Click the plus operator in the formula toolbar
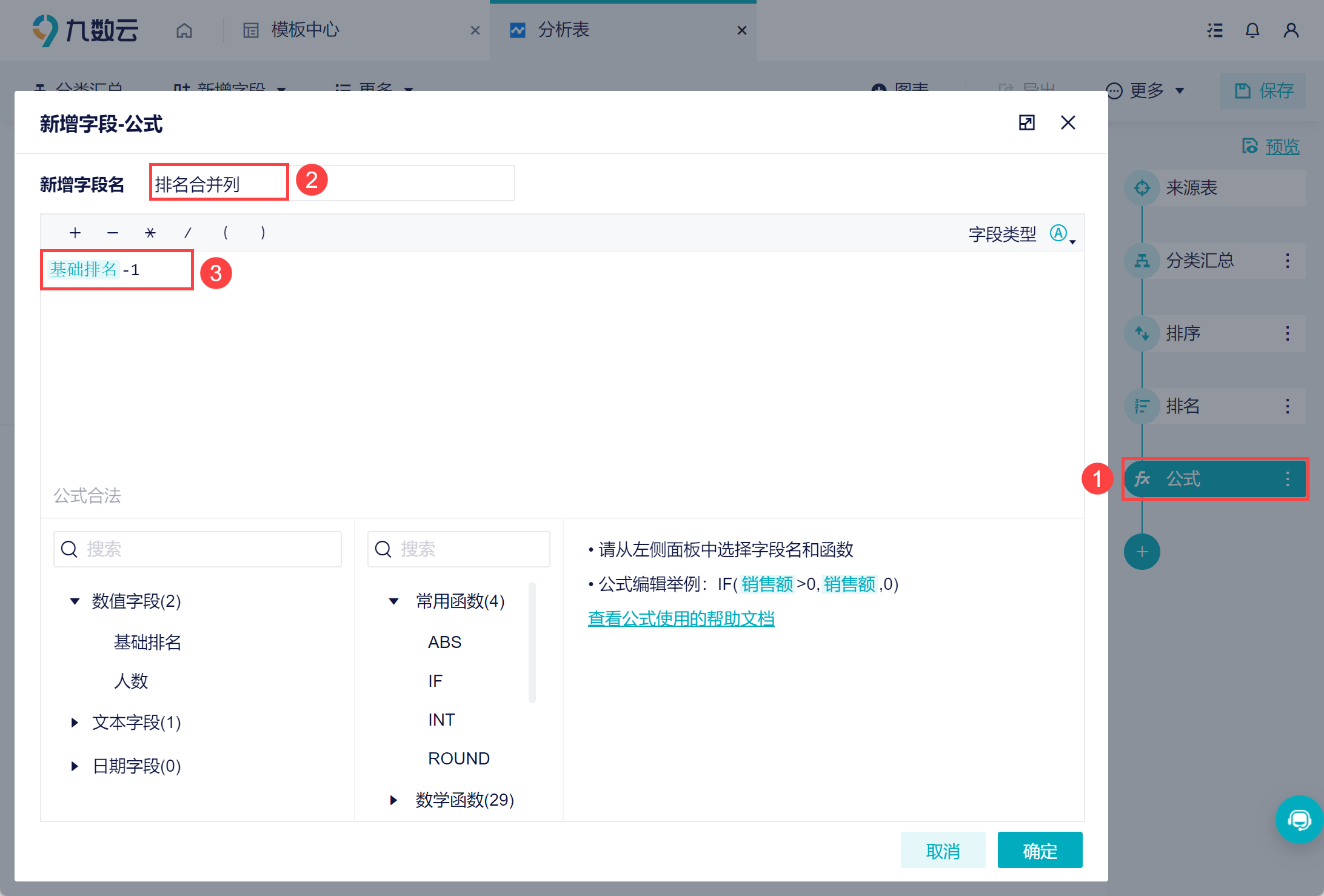The width and height of the screenshot is (1324, 896). point(75,233)
